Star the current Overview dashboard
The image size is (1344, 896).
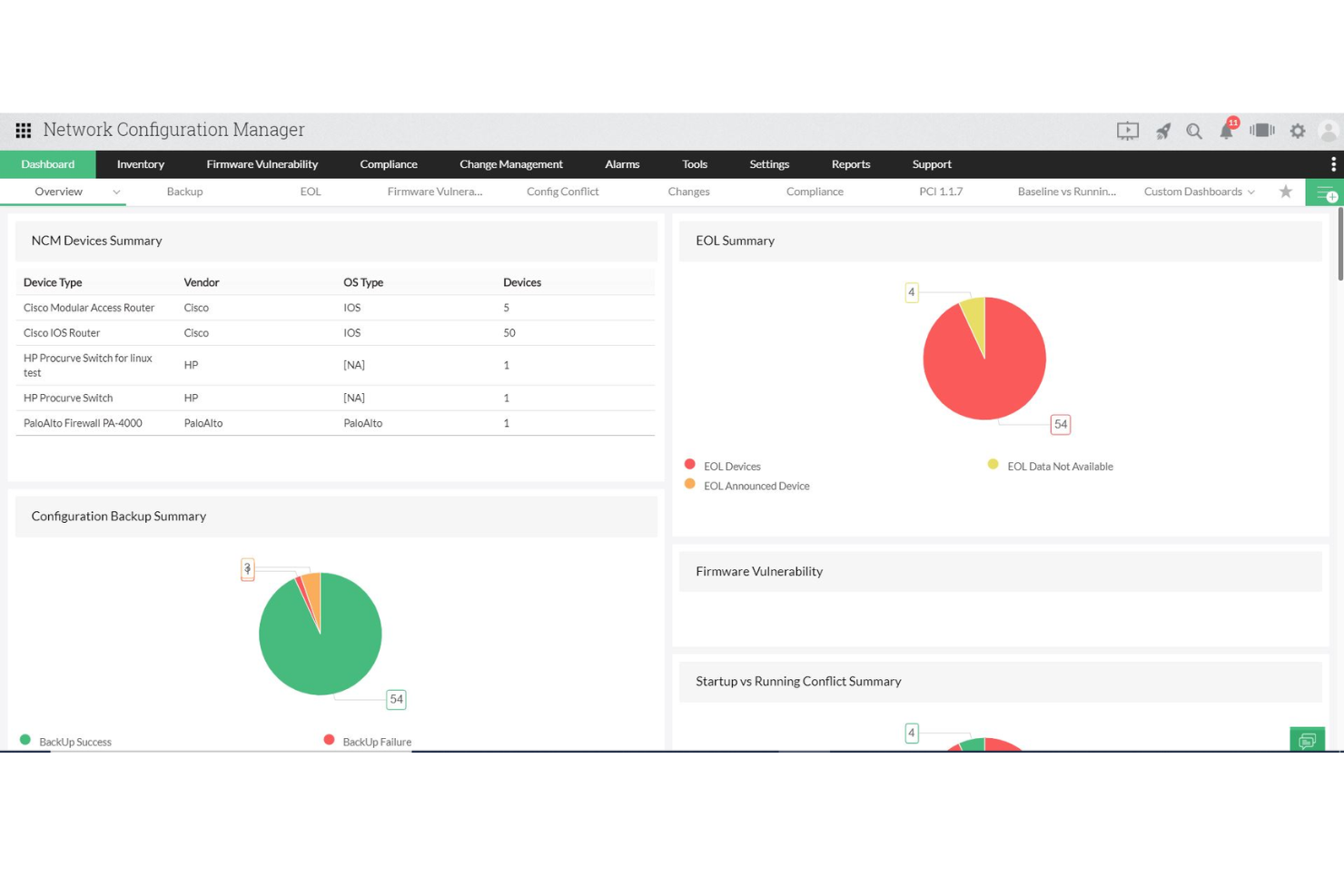(1285, 192)
